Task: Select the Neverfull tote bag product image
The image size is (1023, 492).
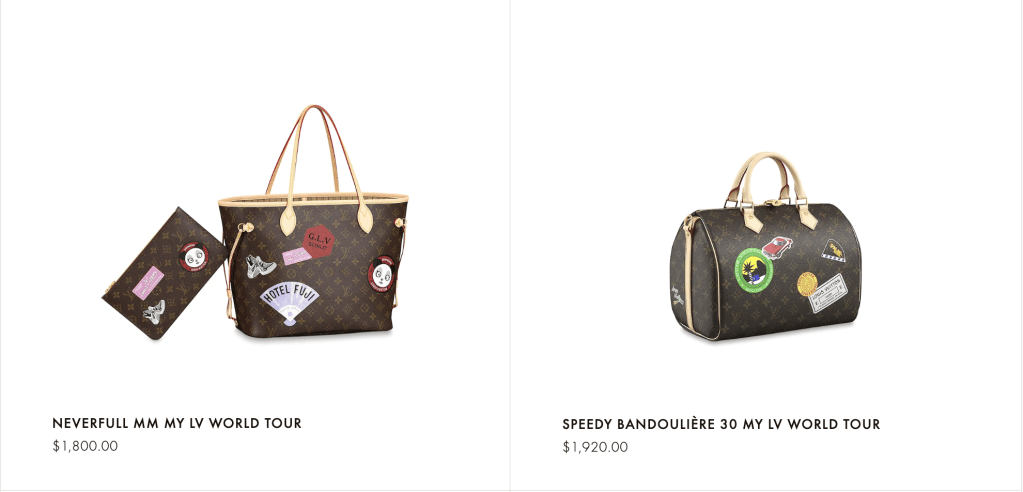Action: coord(313,222)
